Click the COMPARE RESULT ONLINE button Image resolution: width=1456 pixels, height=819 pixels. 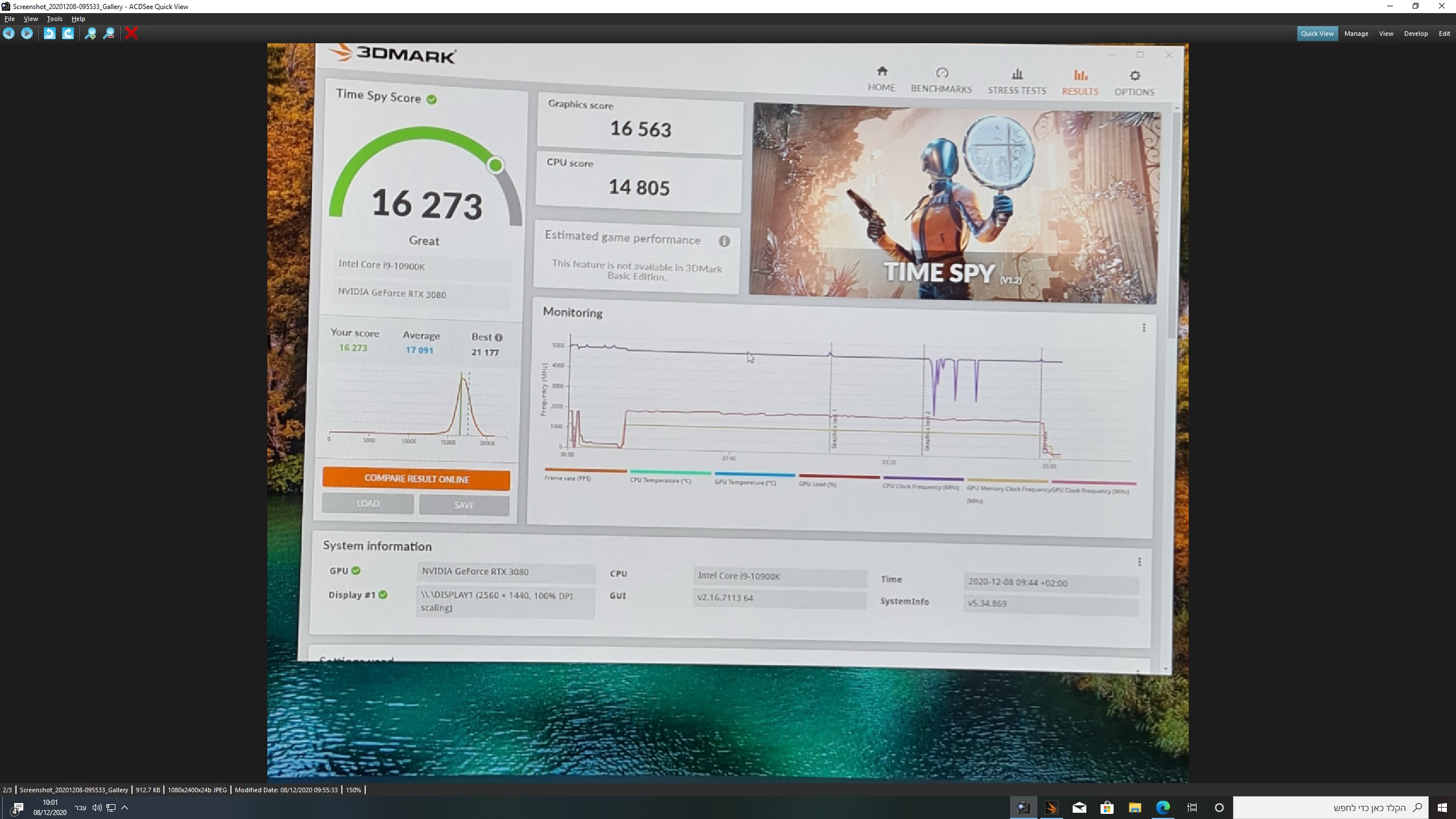point(416,478)
